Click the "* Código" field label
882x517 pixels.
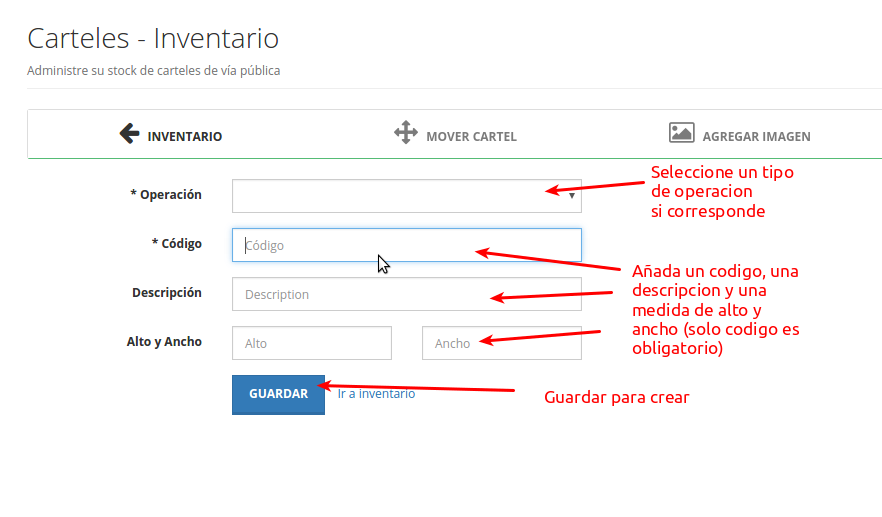click(177, 244)
